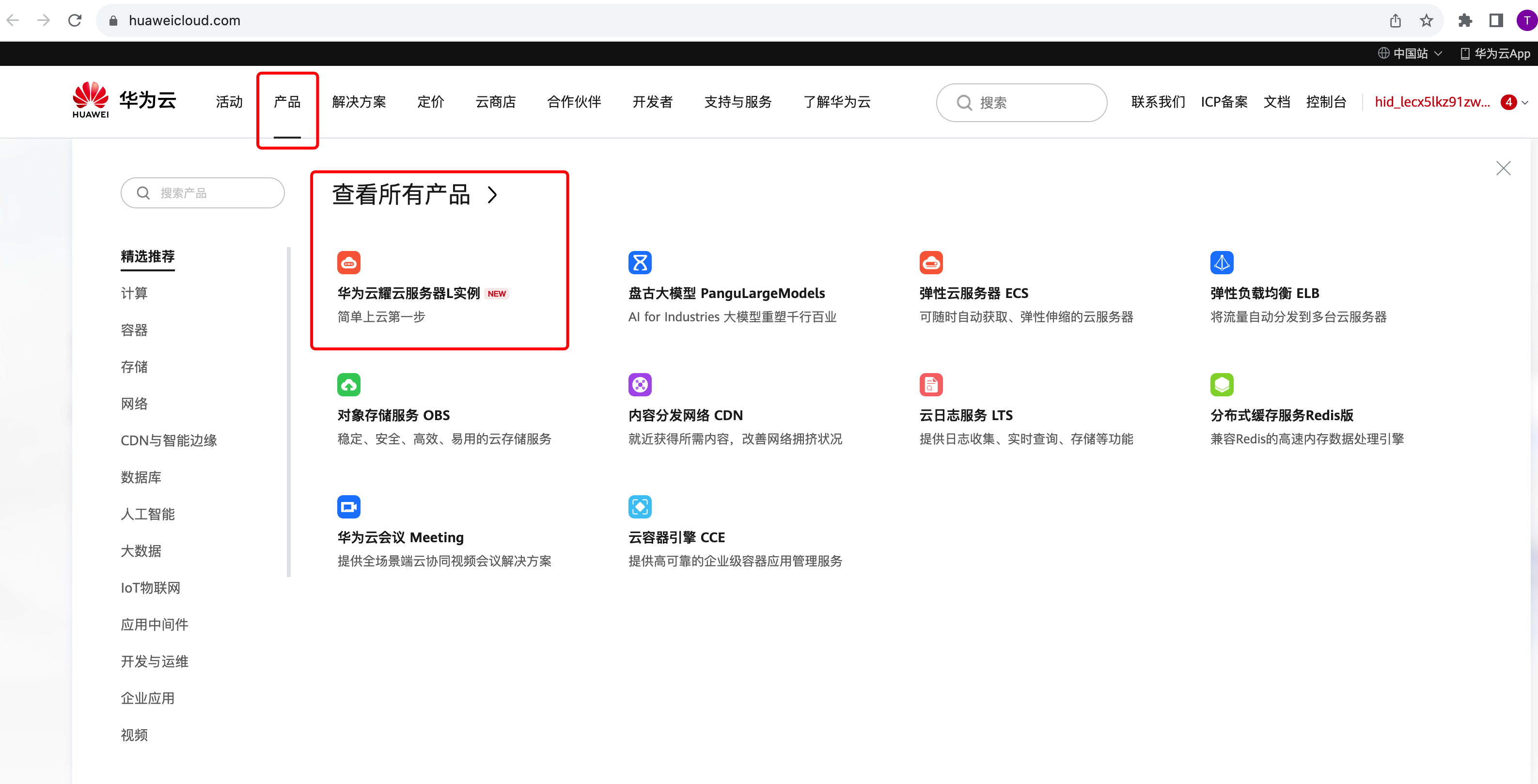The image size is (1538, 784).
Task: Open the 内容分发网络 CDN icon
Action: coord(640,385)
